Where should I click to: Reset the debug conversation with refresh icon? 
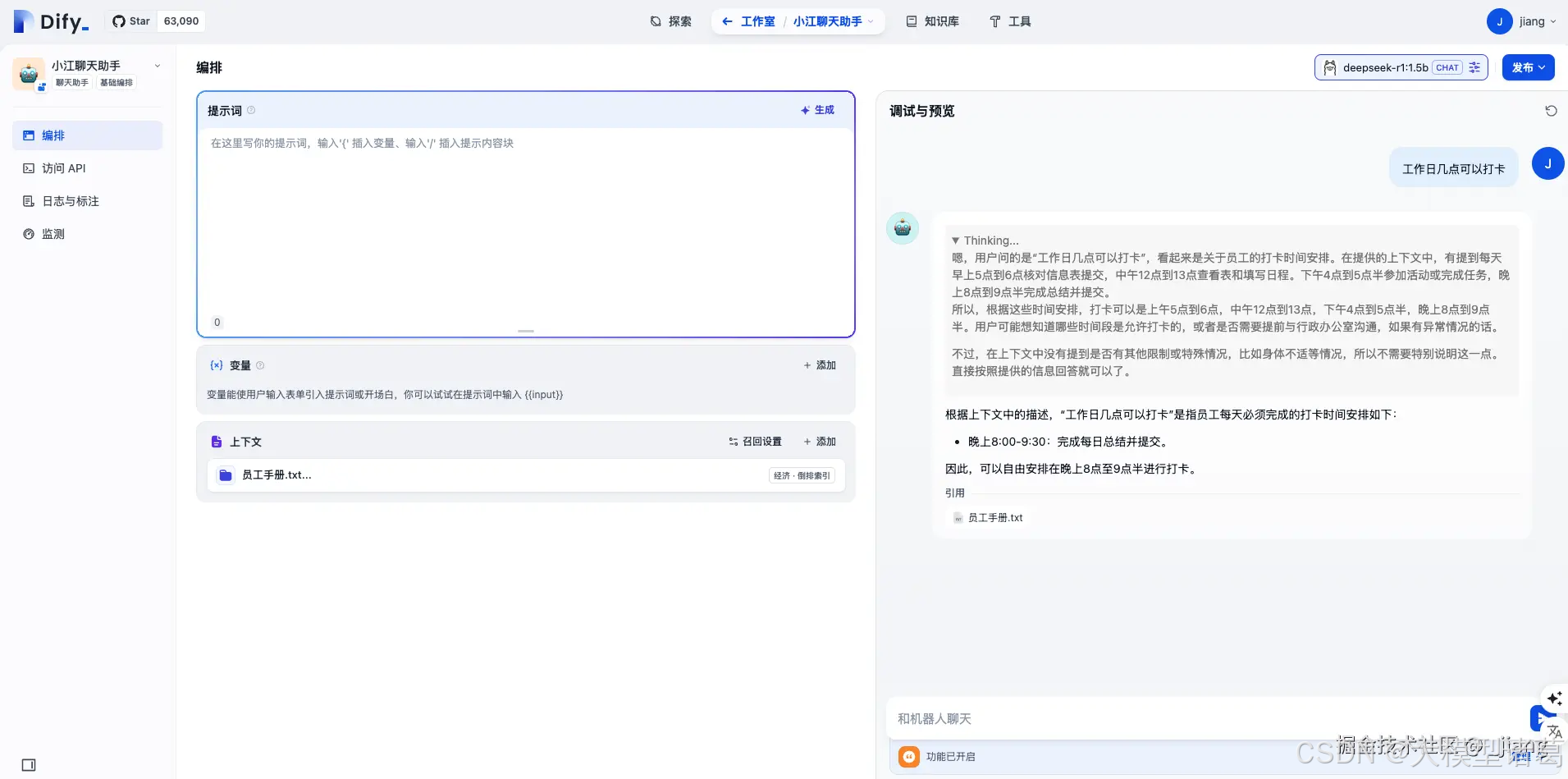1550,110
